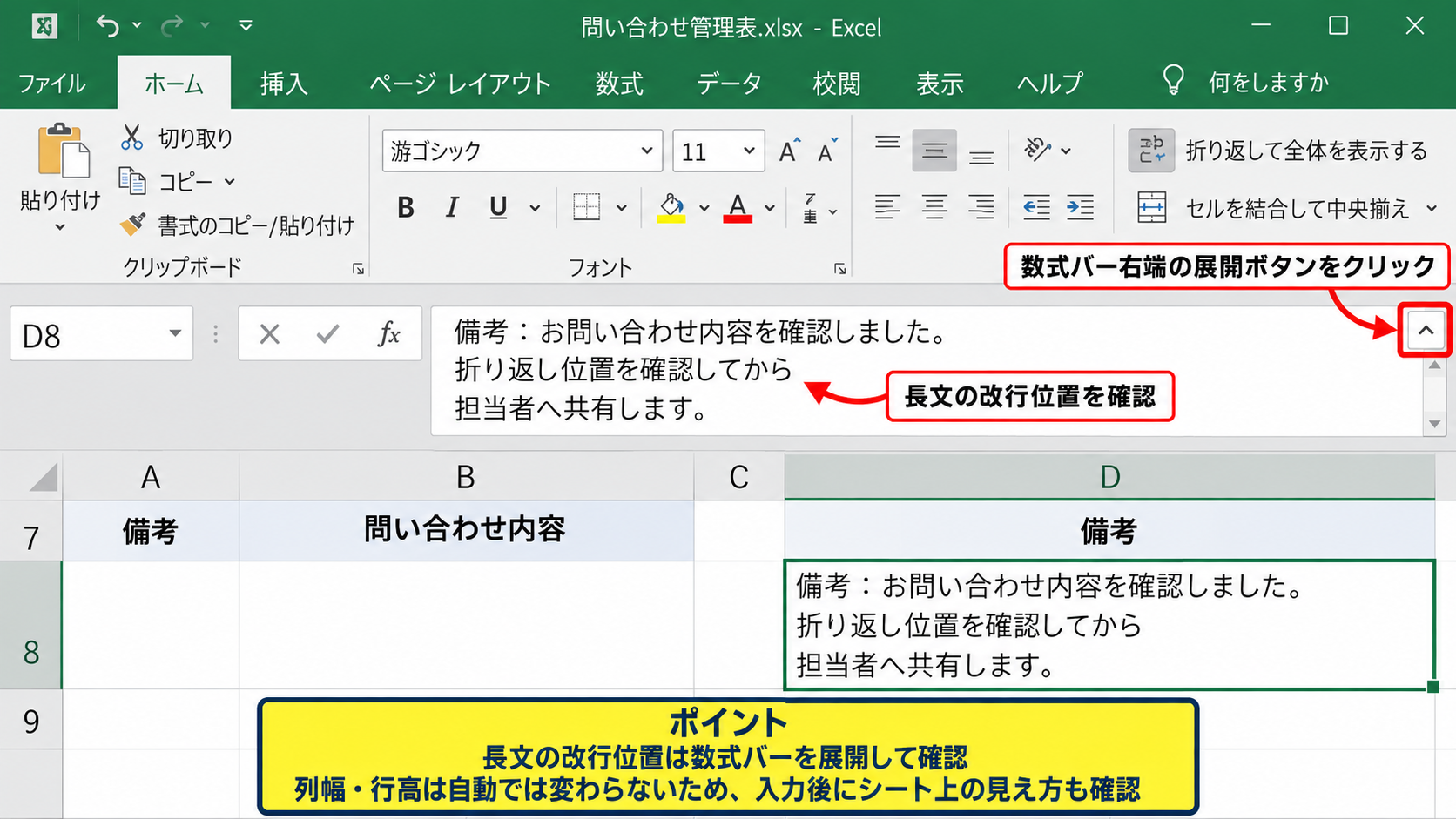Decrease font size with small A icon
The image size is (1456, 819).
pyautogui.click(x=827, y=151)
